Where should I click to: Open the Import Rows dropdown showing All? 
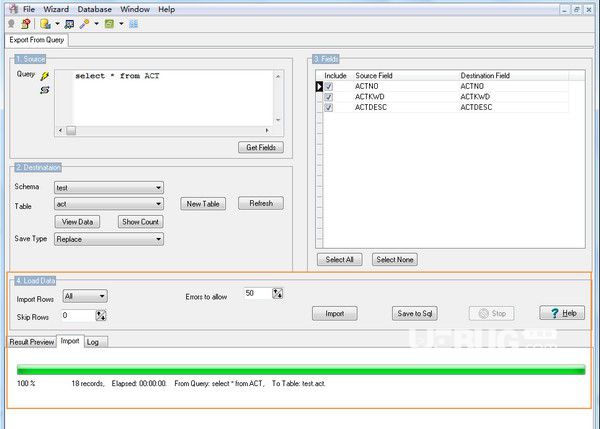click(85, 296)
